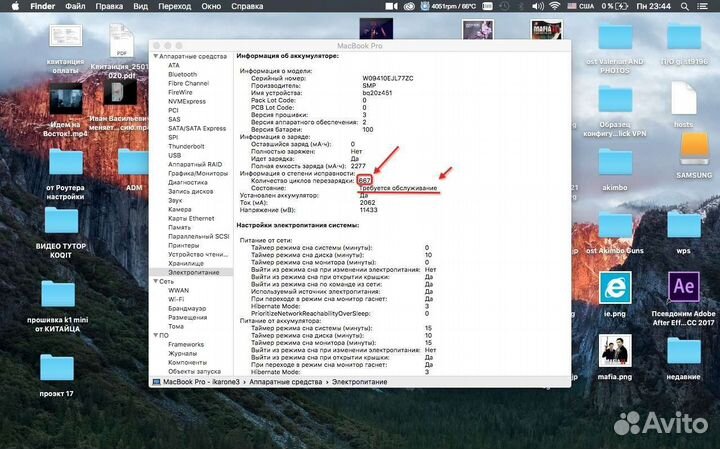The image size is (720, 449).
Task: Collapse the Аппаратные средства section
Action: tap(156, 56)
